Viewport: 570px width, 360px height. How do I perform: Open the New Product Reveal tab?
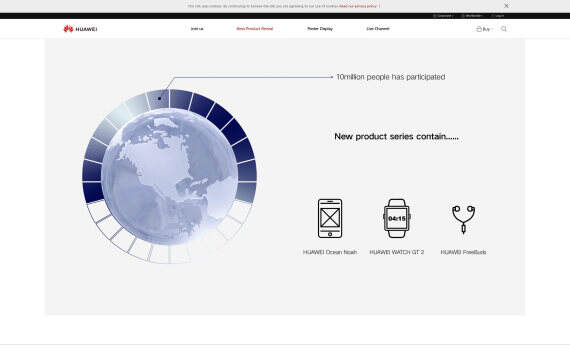click(x=254, y=29)
